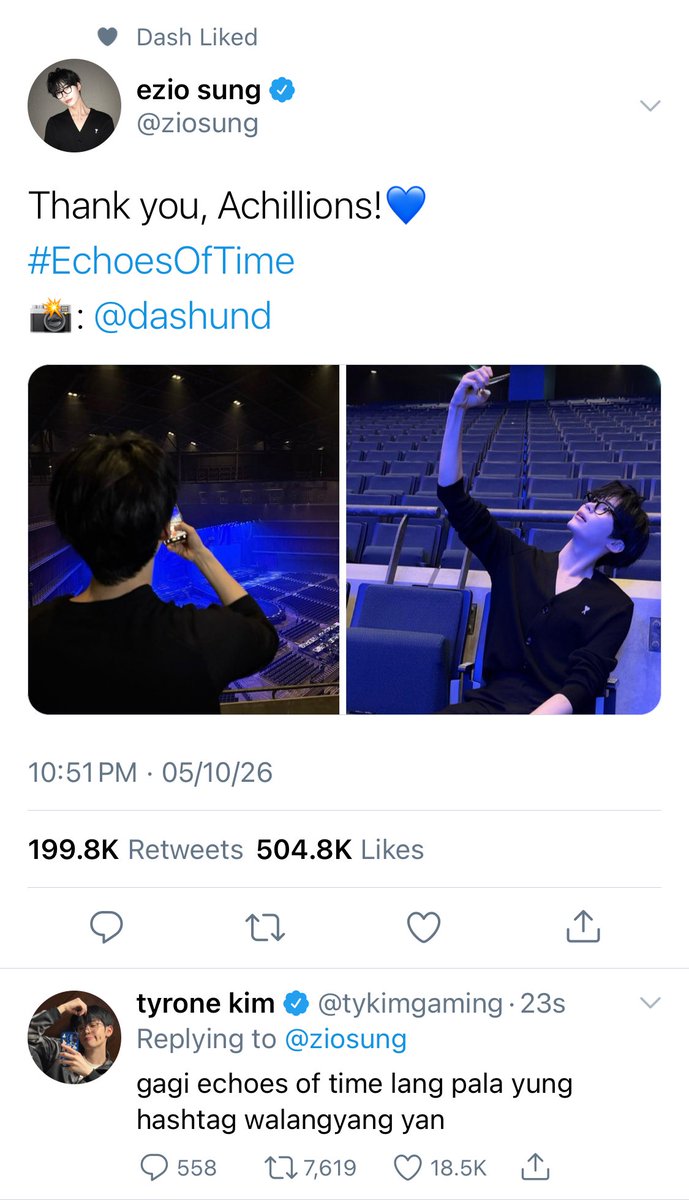
Task: Retweet tyrone kim's reply with 7,619 retweets
Action: pos(309,1167)
